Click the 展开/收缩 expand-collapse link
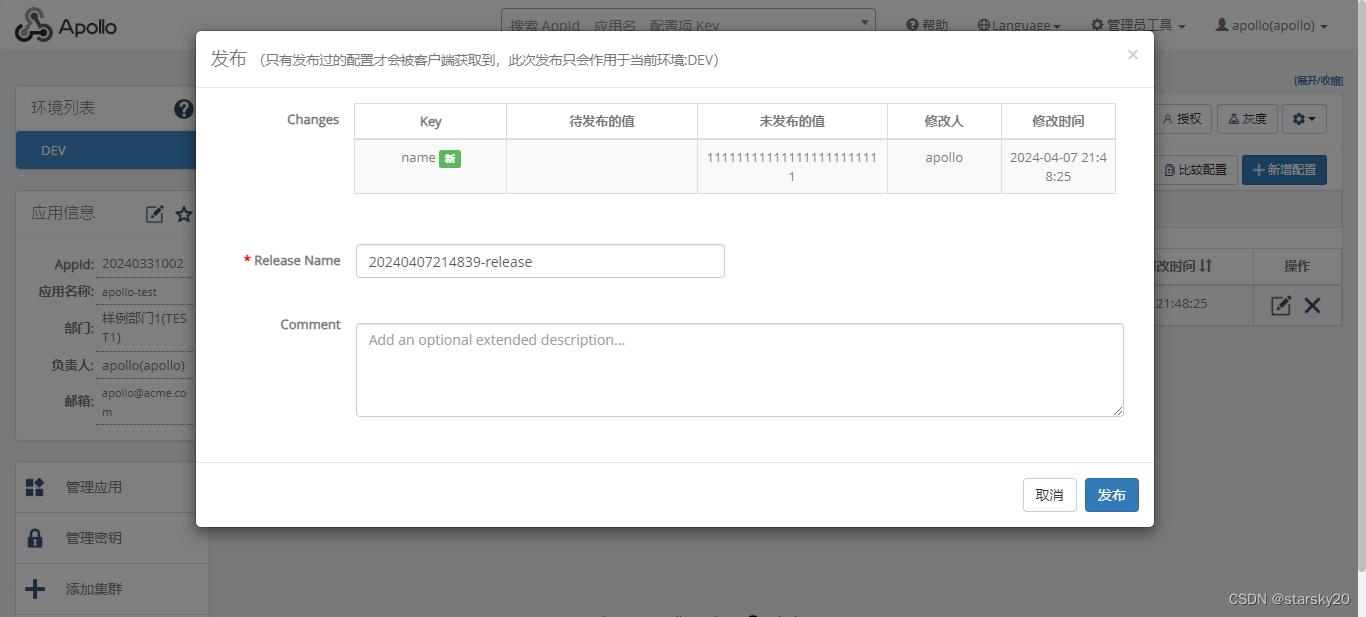 1319,81
